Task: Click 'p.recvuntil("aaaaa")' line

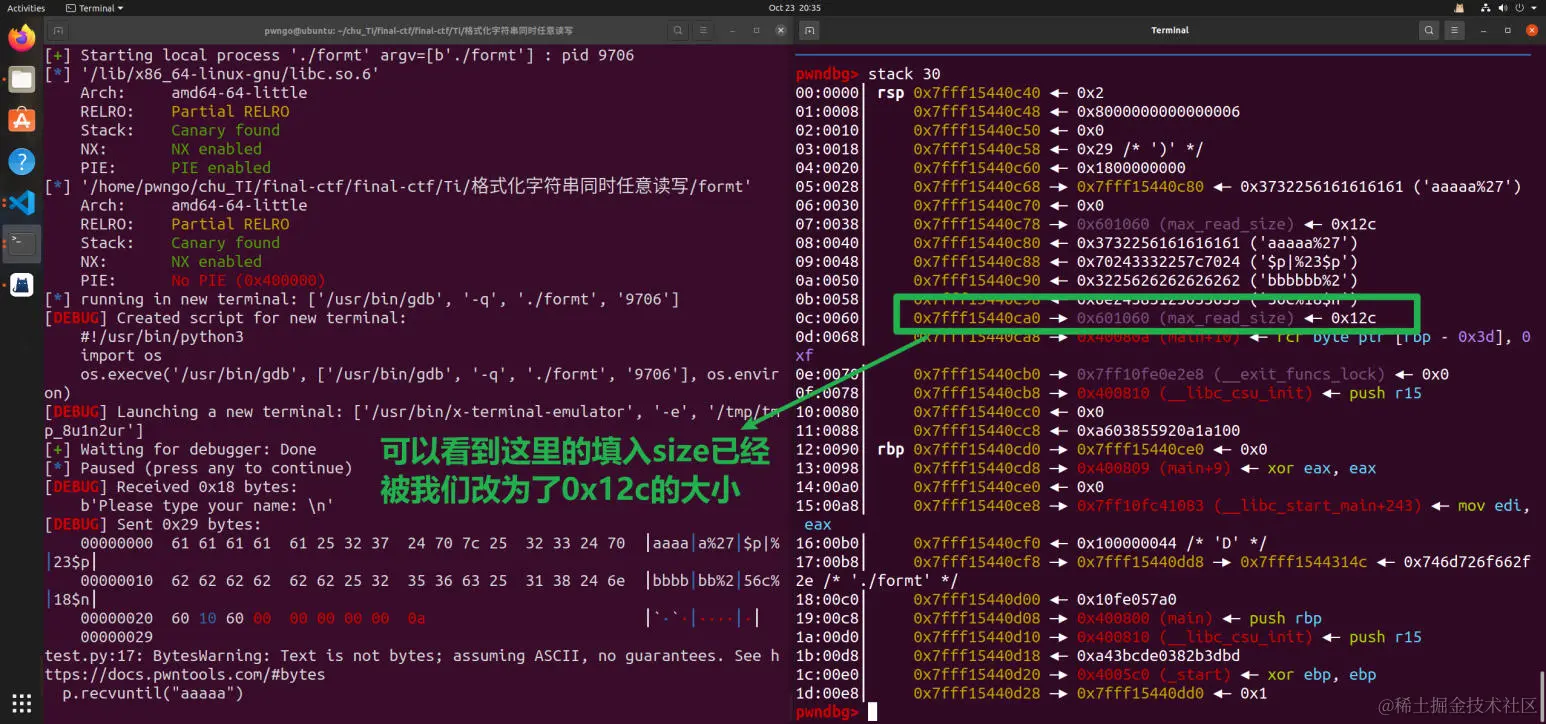Action: pos(152,693)
